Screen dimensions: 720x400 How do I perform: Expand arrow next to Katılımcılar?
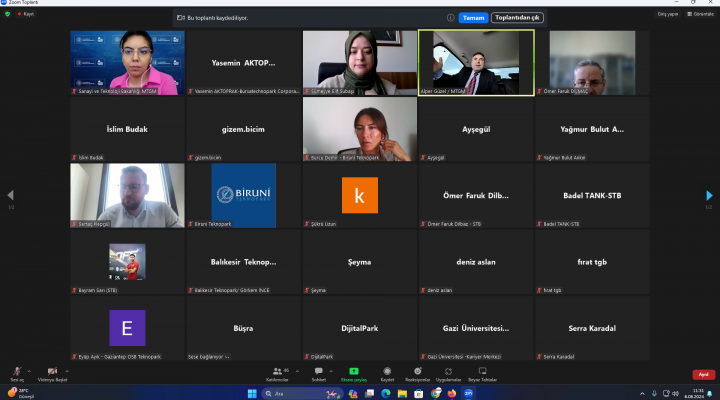click(297, 371)
